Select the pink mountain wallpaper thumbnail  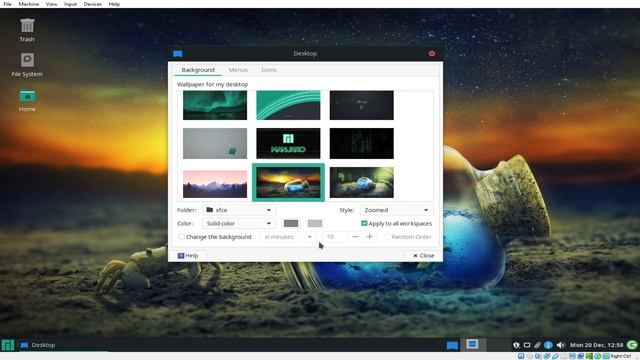pos(215,184)
